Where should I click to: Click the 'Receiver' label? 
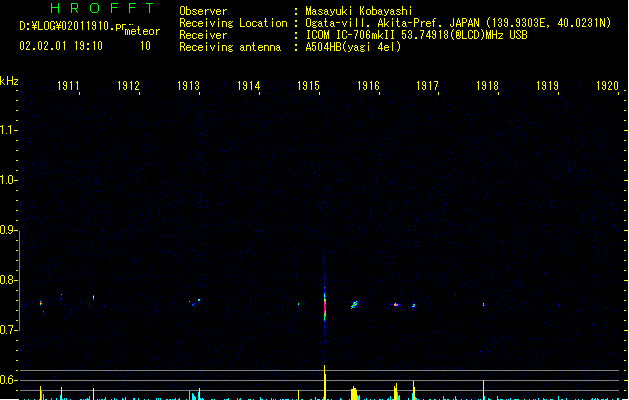point(203,35)
